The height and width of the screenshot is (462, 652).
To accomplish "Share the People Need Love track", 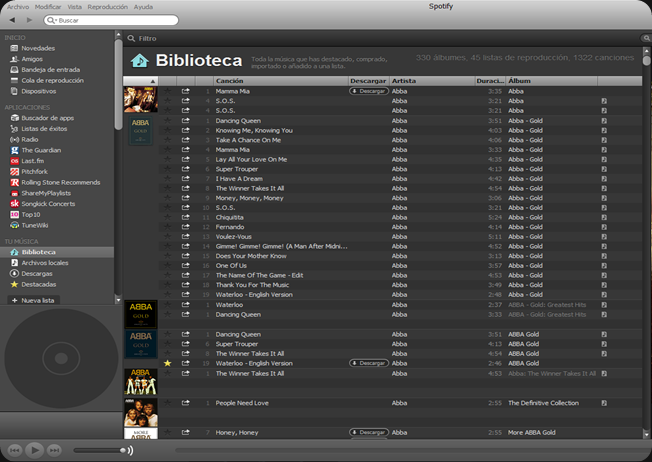I will pyautogui.click(x=185, y=403).
